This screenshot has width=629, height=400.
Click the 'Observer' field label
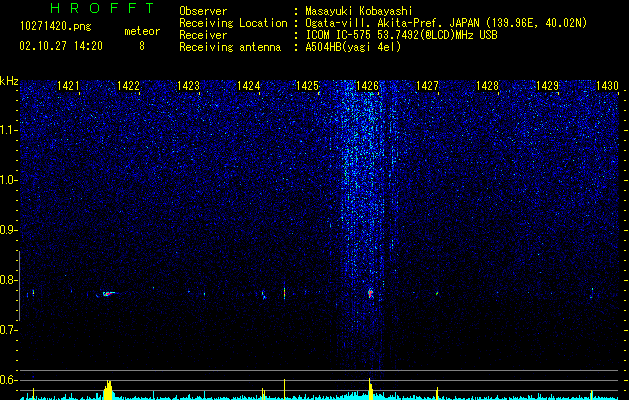pos(203,11)
